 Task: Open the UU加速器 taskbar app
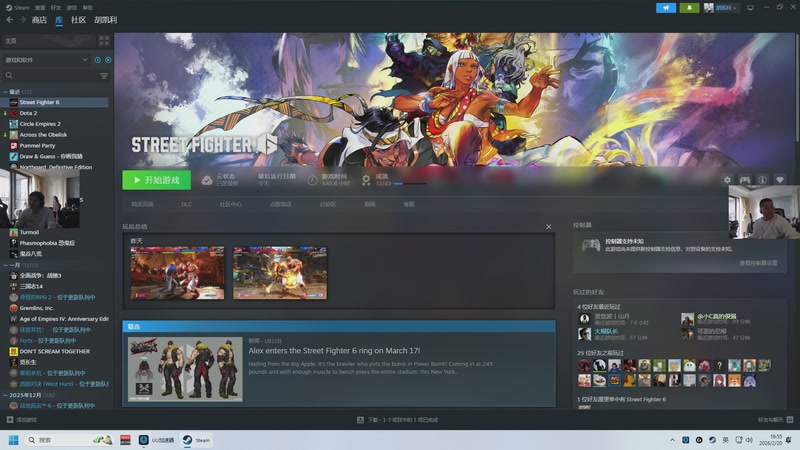tap(157, 440)
